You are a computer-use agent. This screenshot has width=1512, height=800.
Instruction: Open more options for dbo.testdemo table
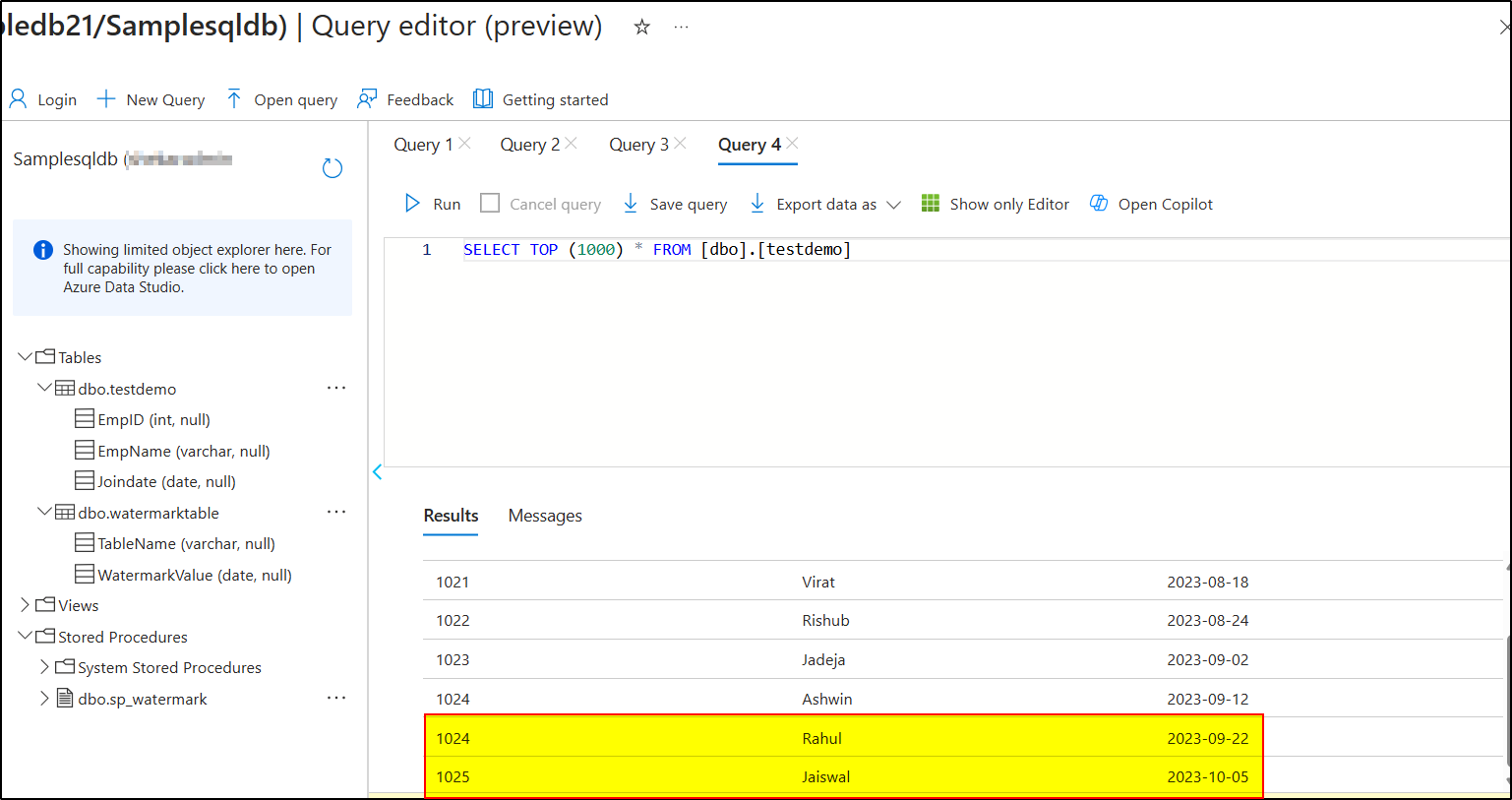coord(336,388)
